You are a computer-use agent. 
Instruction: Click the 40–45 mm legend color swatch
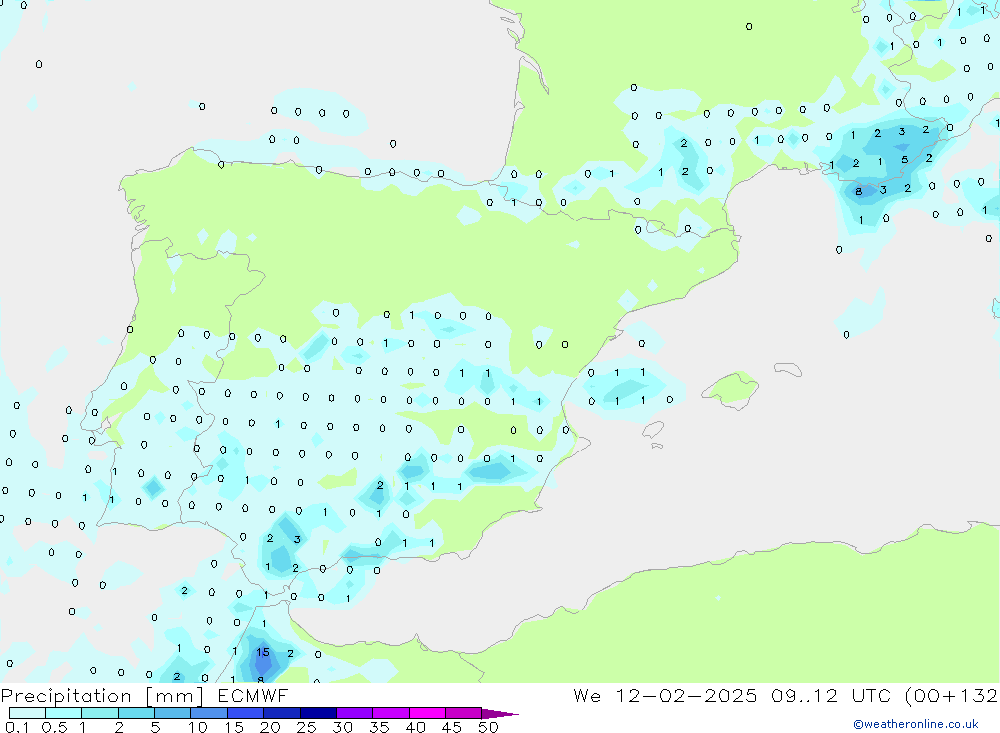coord(427,713)
